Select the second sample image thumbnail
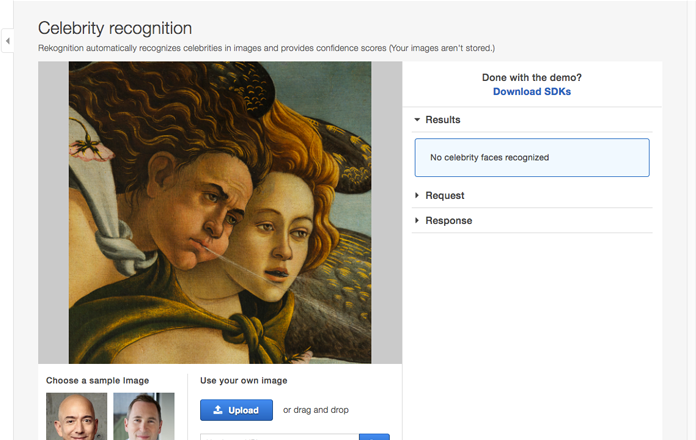 (144, 416)
